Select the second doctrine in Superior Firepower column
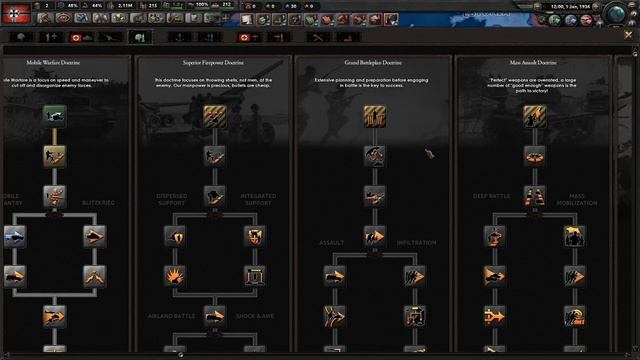640x360 pixels. click(215, 156)
